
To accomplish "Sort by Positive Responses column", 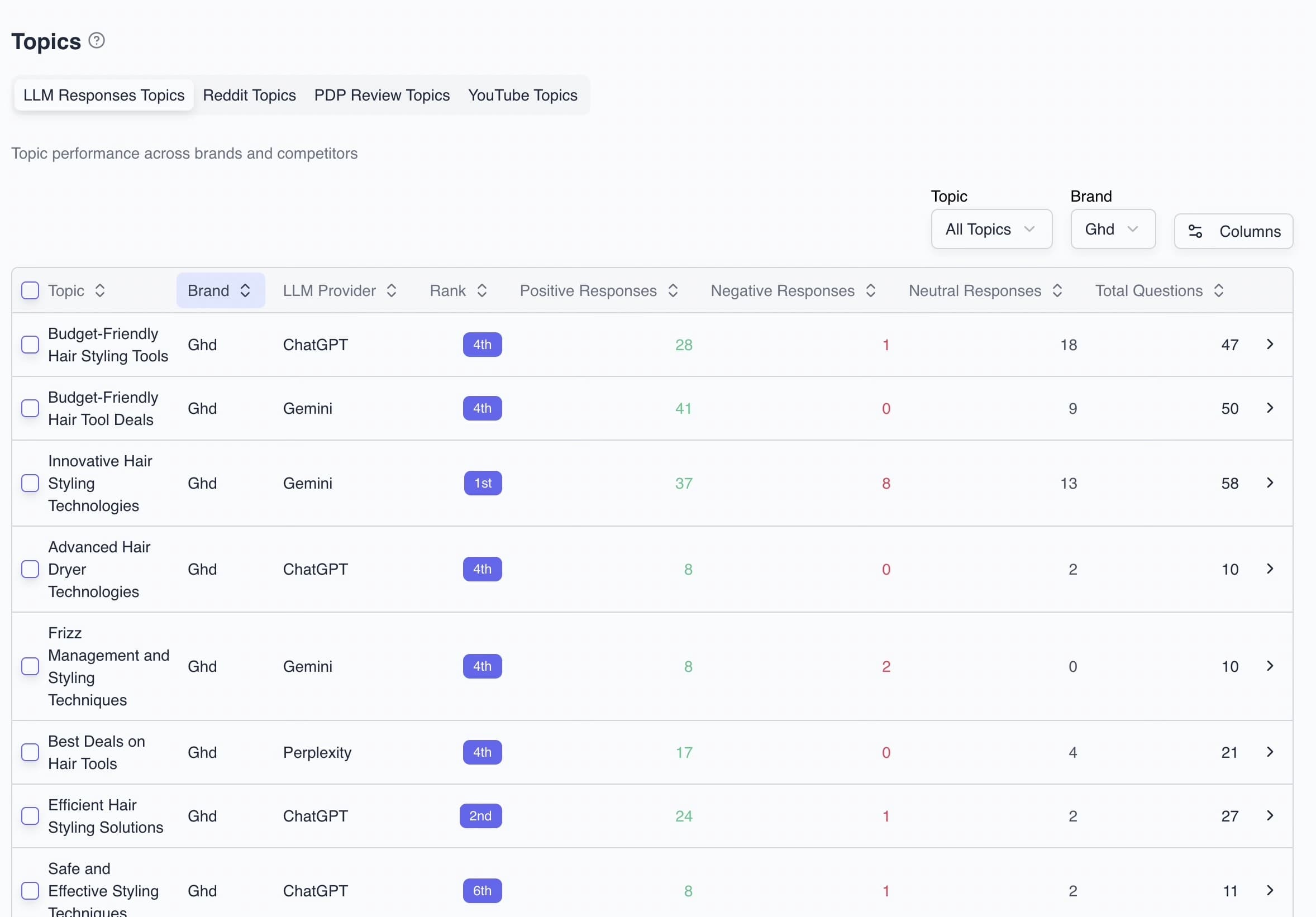I will pos(673,290).
